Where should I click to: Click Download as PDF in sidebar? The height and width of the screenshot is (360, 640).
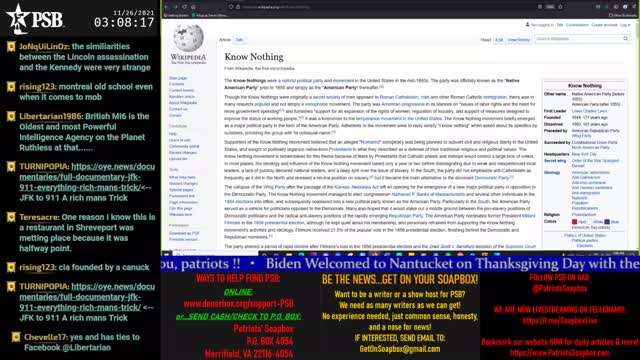click(x=184, y=233)
